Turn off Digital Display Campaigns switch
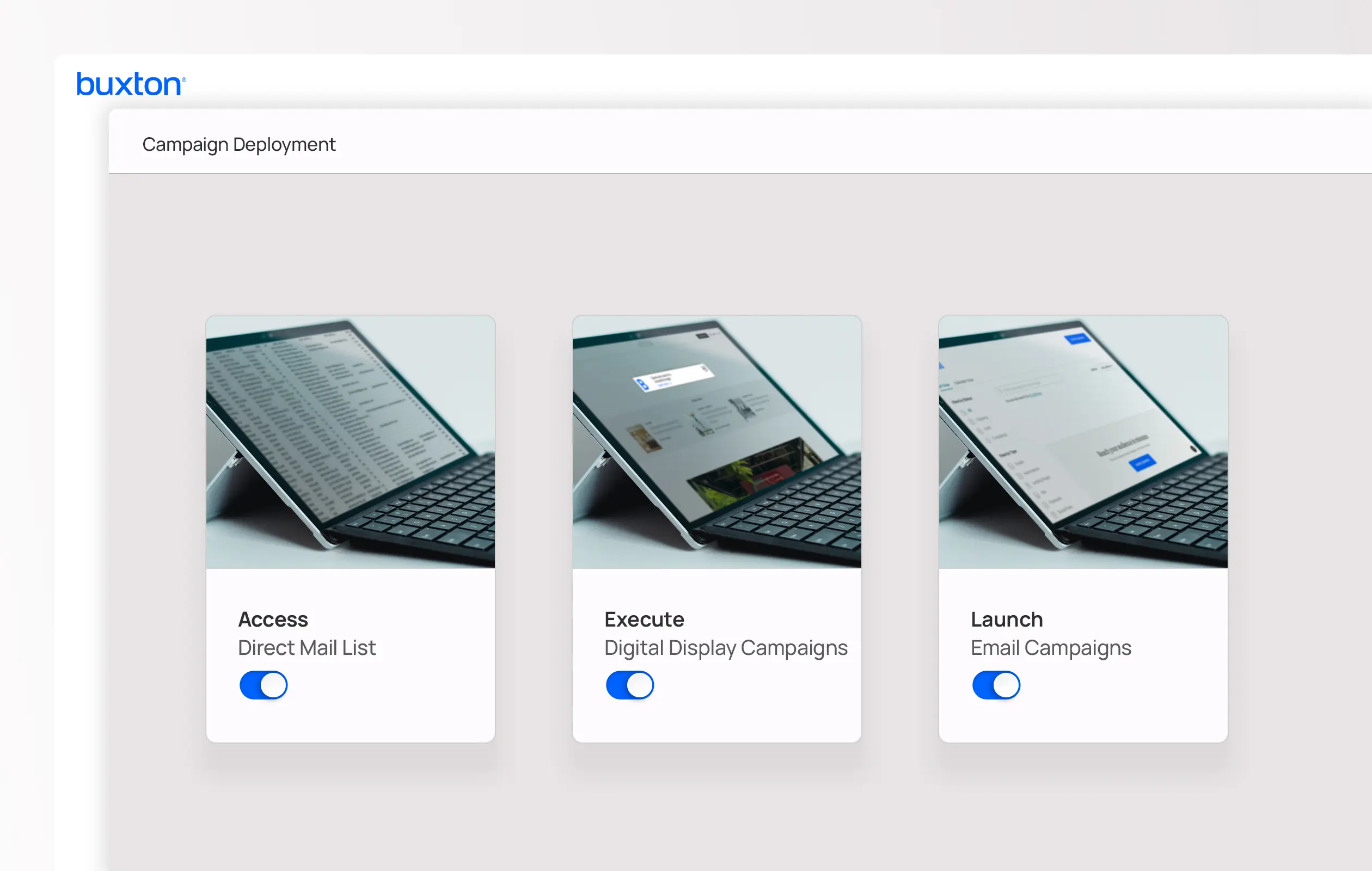 tap(629, 685)
